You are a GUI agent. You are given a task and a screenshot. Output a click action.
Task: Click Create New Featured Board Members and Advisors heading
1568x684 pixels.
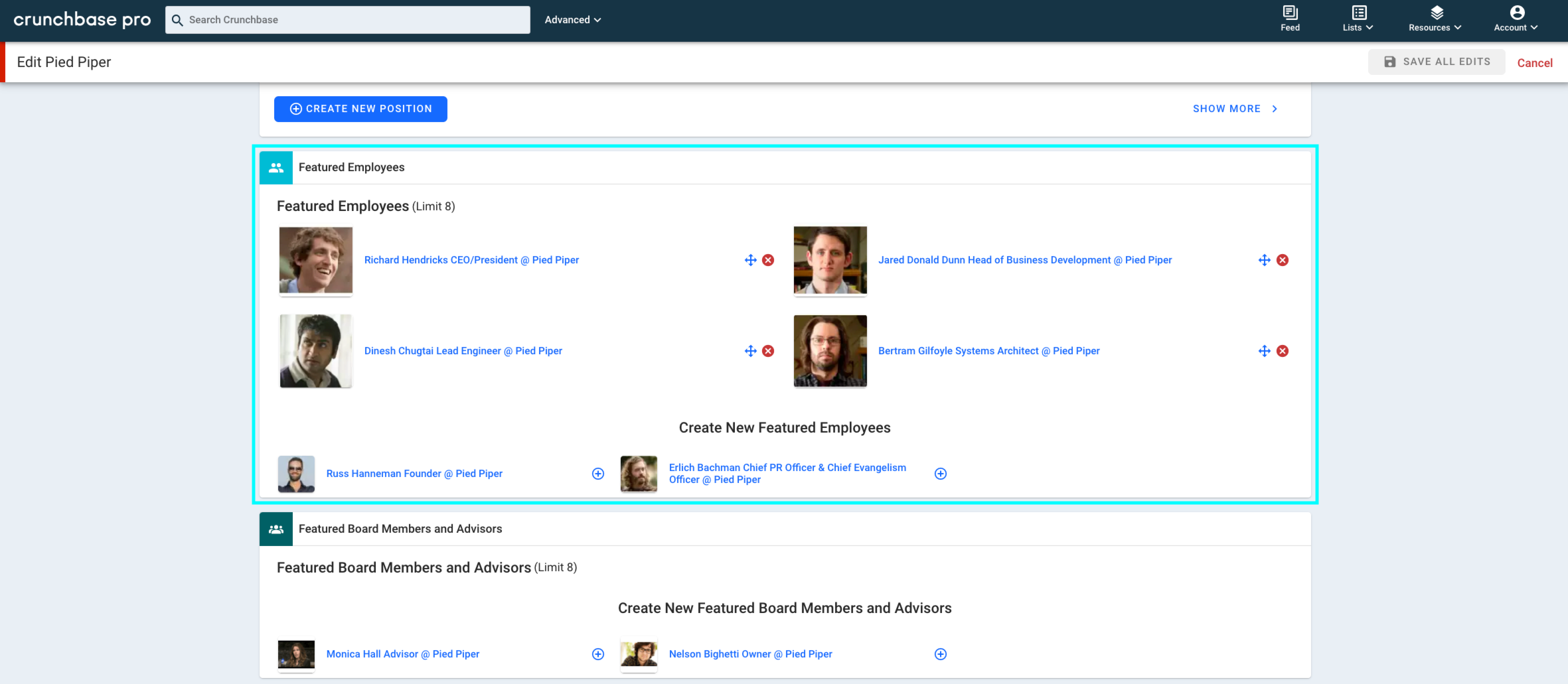point(785,608)
